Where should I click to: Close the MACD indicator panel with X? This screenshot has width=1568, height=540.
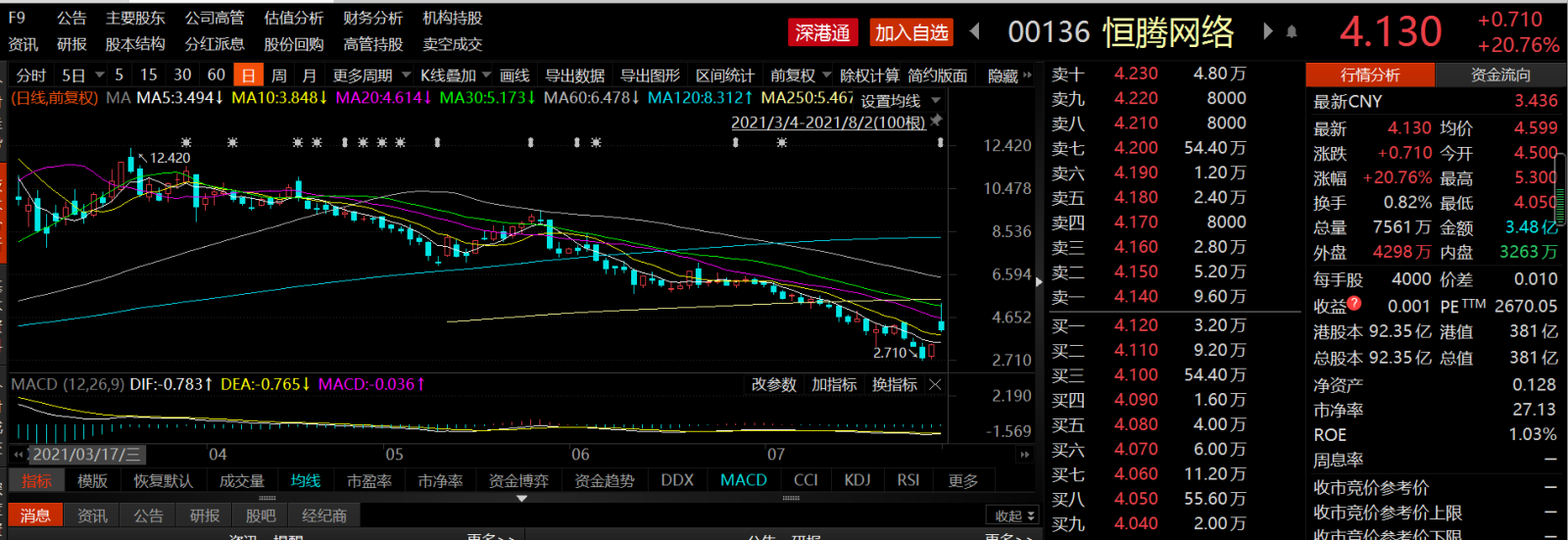pyautogui.click(x=935, y=385)
